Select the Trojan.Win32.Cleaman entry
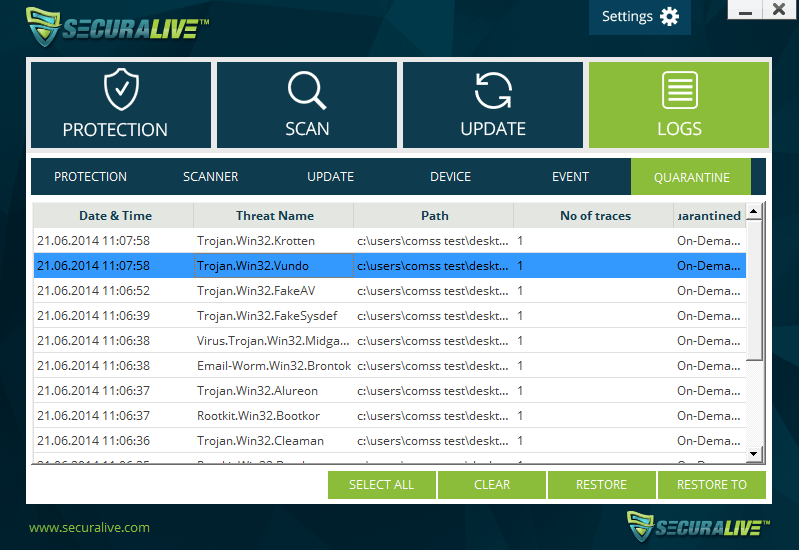The width and height of the screenshot is (799, 550). click(390, 440)
